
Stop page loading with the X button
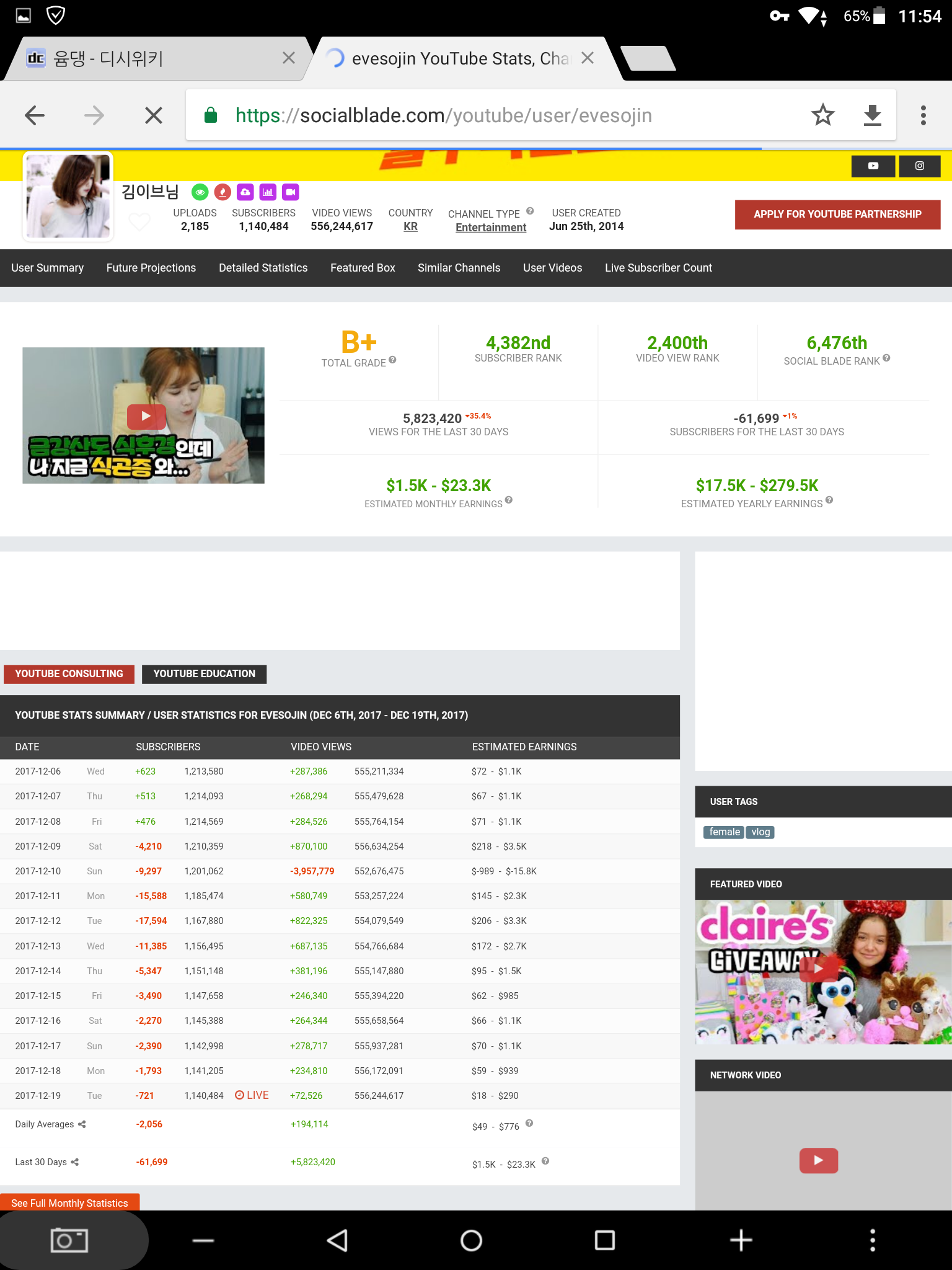[x=153, y=115]
